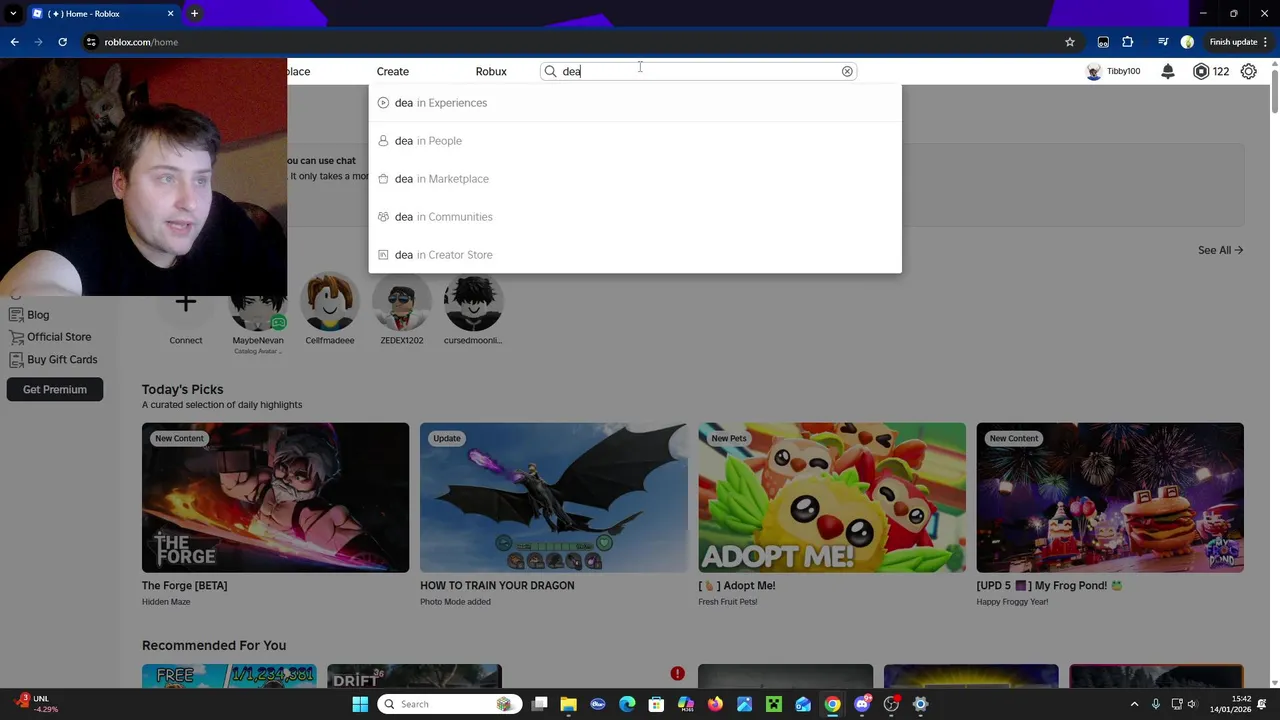Reload the Roblox page

tap(62, 42)
